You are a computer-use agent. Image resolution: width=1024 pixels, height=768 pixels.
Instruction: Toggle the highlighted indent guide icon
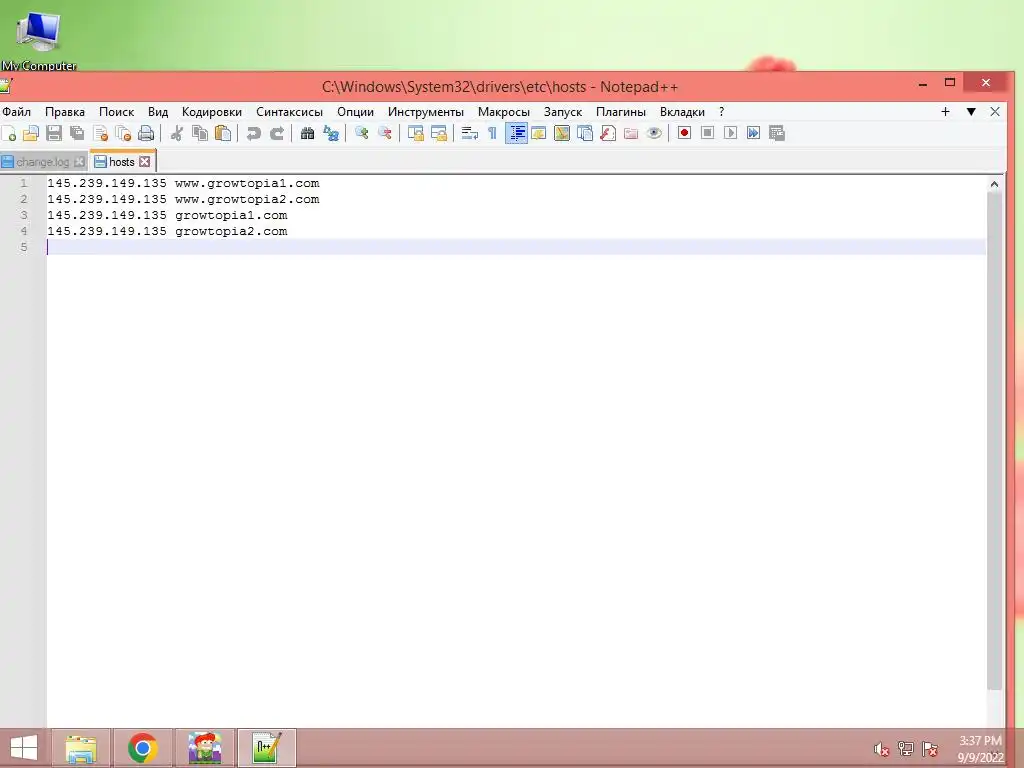pyautogui.click(x=516, y=133)
